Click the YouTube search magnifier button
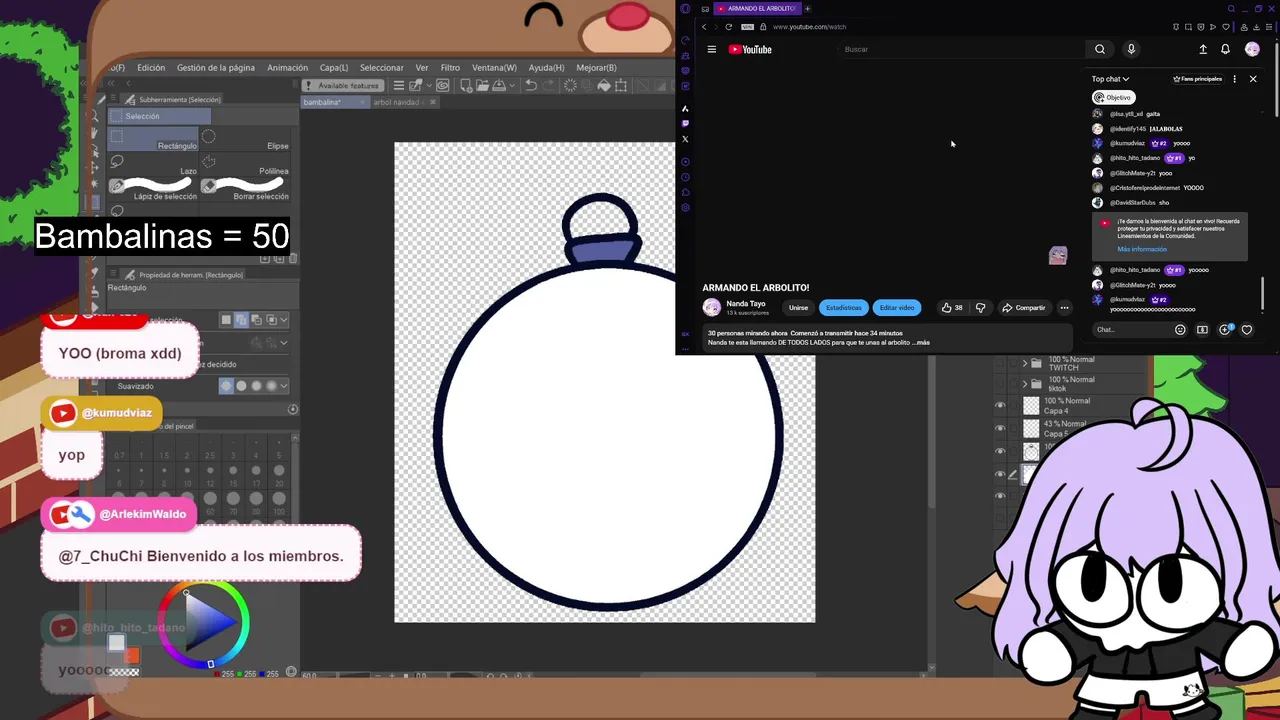Viewport: 1280px width, 720px height. click(1100, 49)
